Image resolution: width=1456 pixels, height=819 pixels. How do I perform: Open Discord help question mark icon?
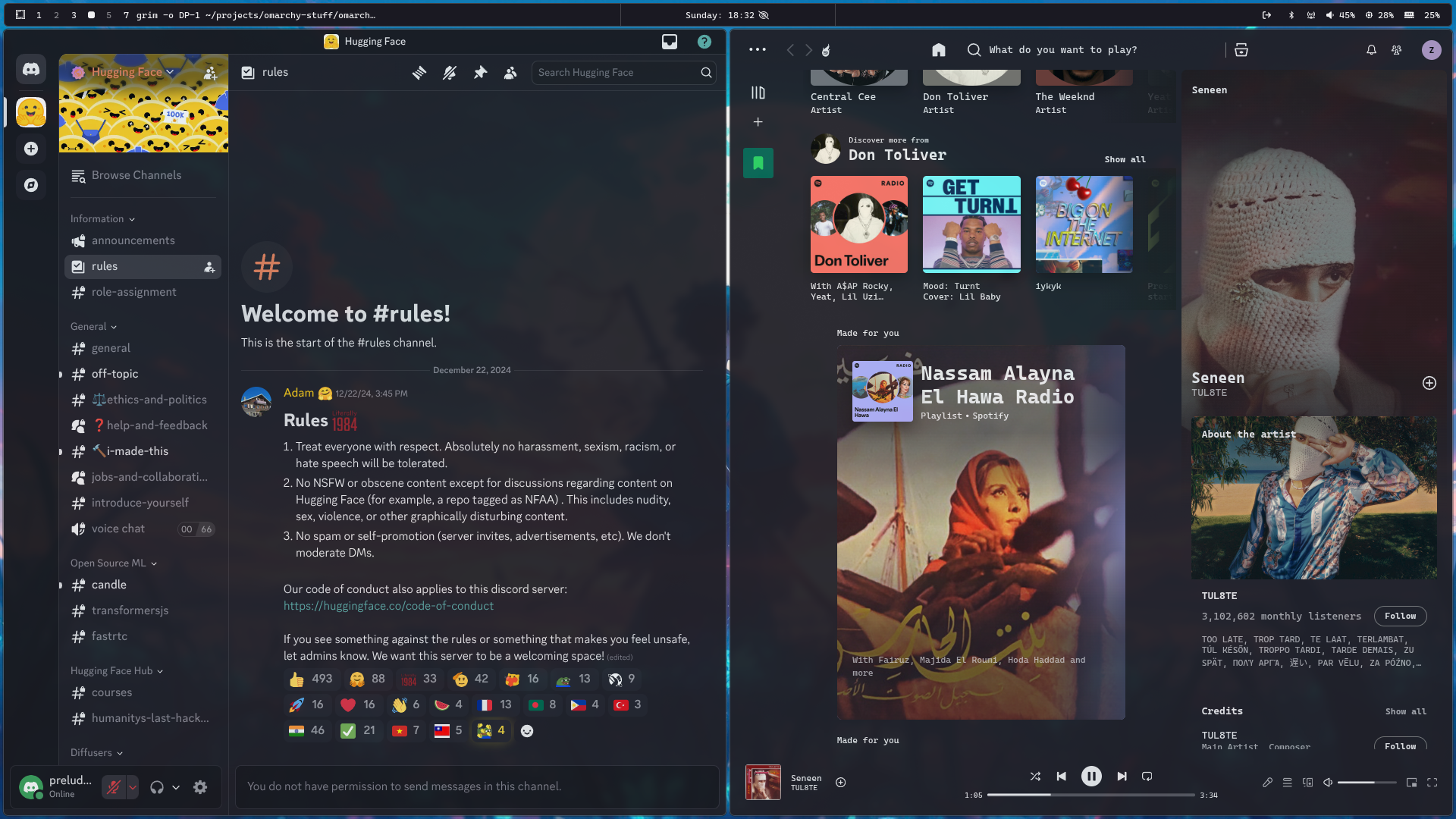point(704,42)
